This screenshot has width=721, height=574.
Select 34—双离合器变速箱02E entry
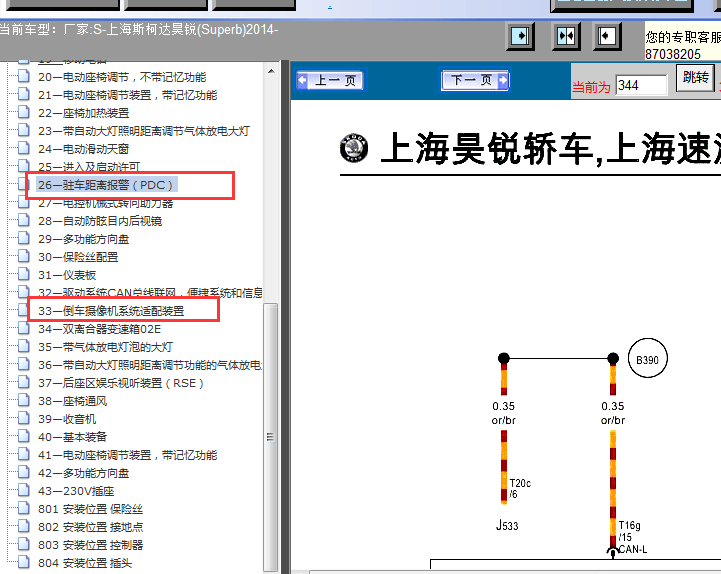(99, 329)
